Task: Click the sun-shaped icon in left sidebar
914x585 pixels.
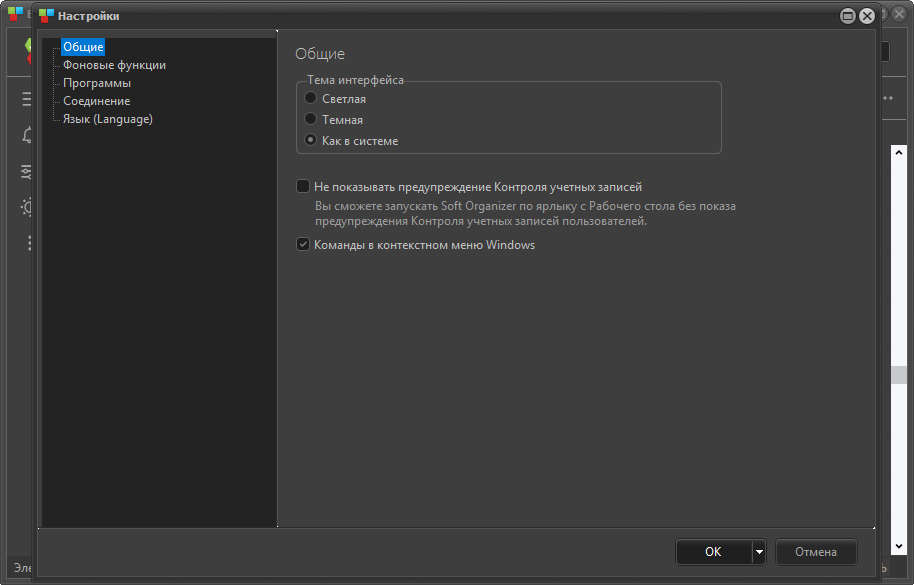Action: click(27, 207)
